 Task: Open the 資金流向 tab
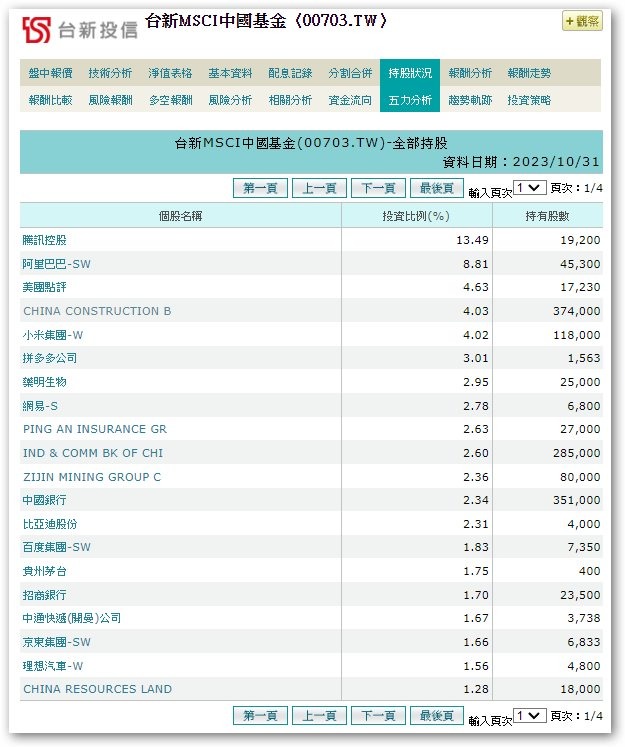(x=350, y=100)
